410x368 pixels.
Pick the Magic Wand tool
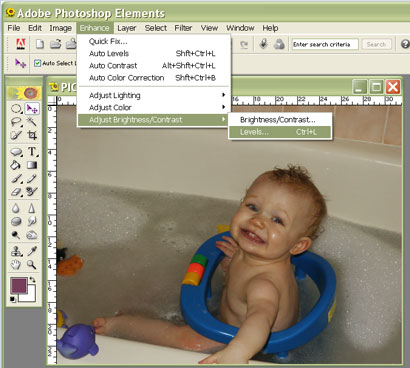32,122
